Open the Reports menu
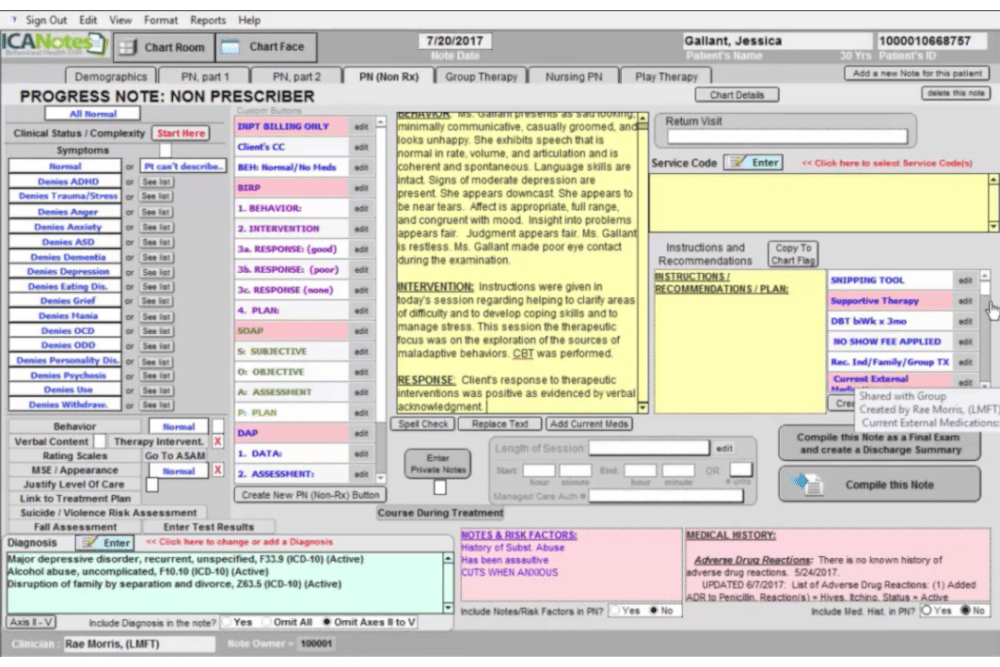The height and width of the screenshot is (667, 1000). [x=208, y=18]
